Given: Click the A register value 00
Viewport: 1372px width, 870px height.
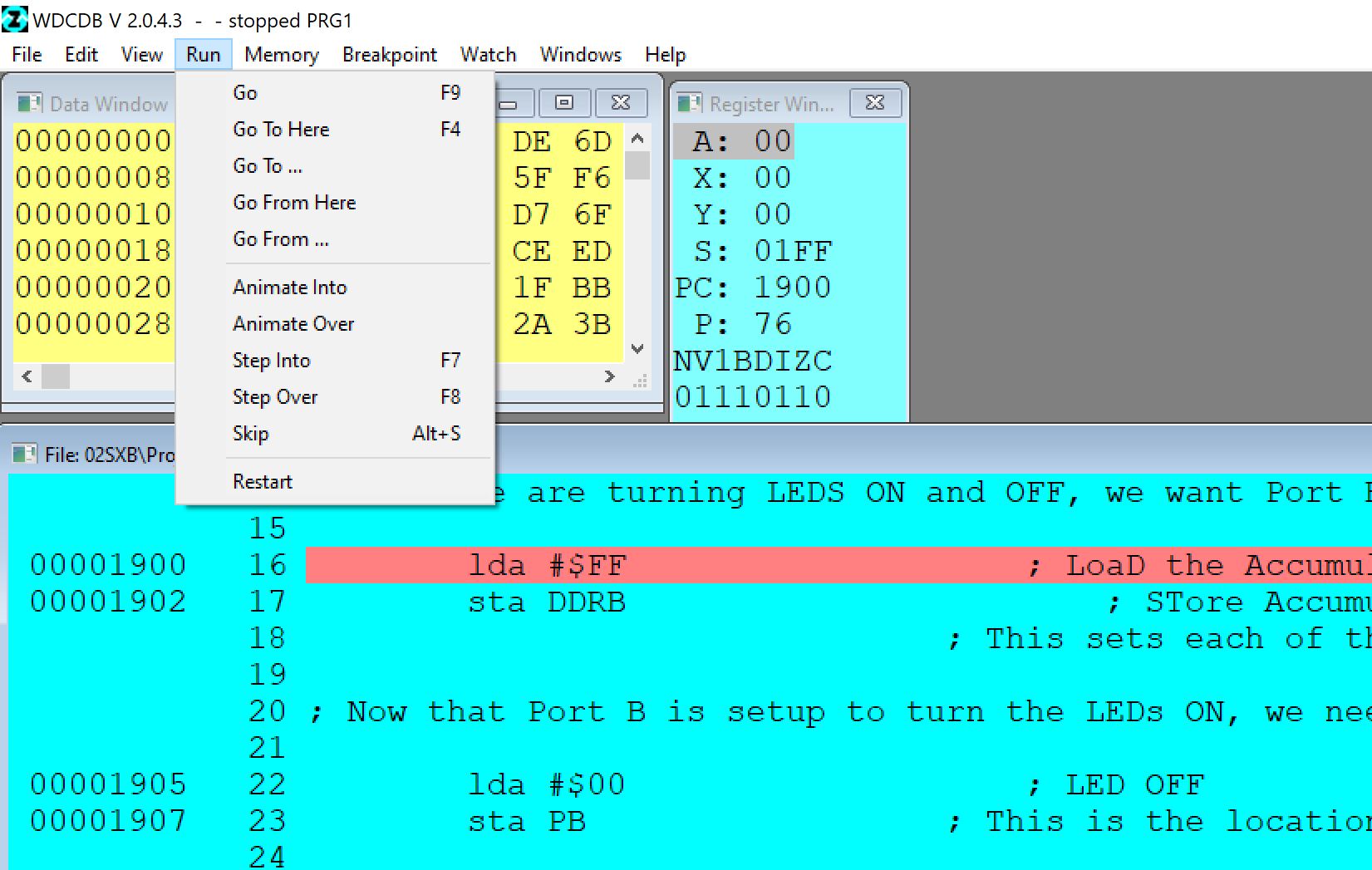Looking at the screenshot, I should [x=773, y=141].
